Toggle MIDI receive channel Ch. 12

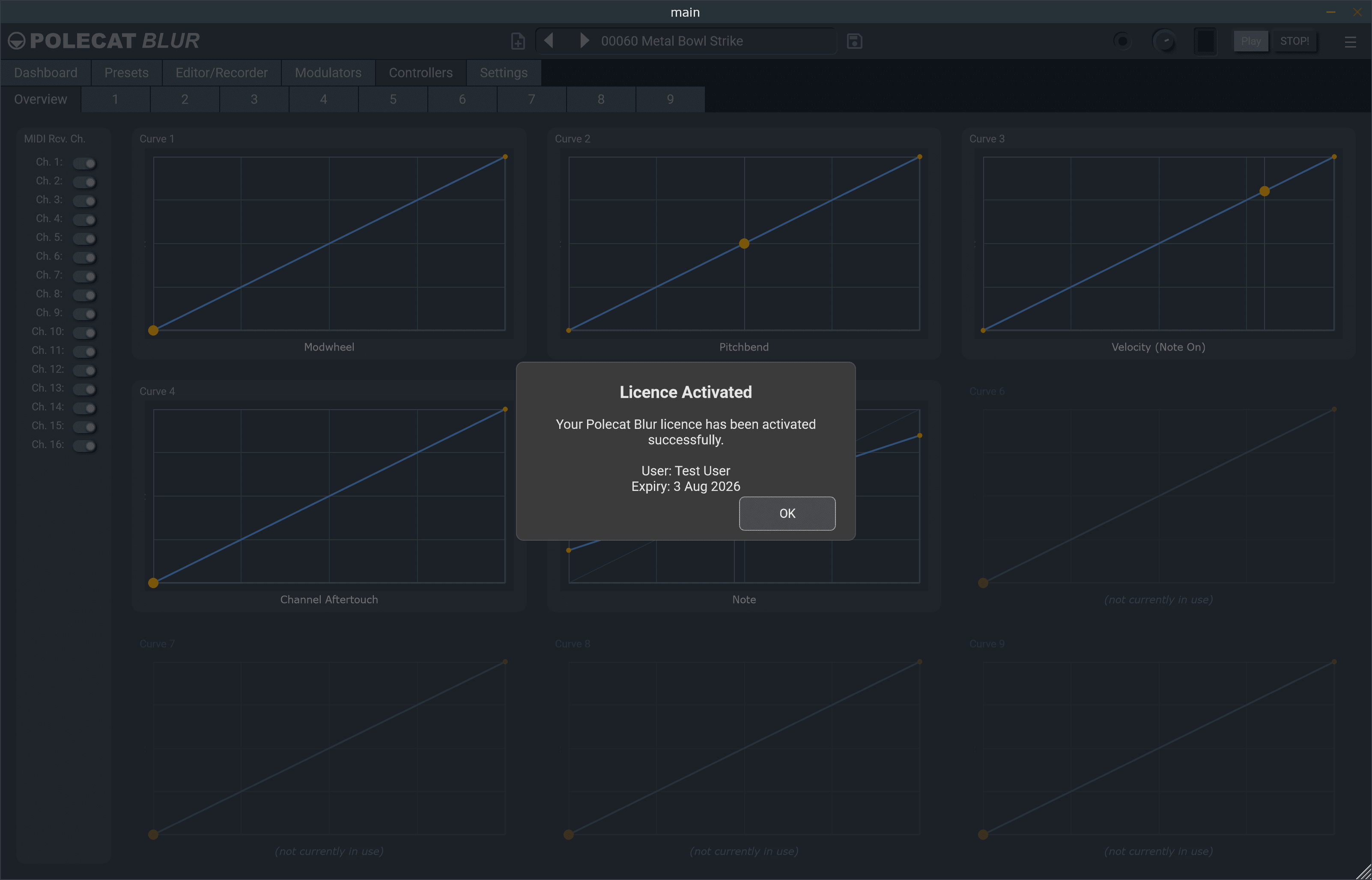pyautogui.click(x=84, y=371)
